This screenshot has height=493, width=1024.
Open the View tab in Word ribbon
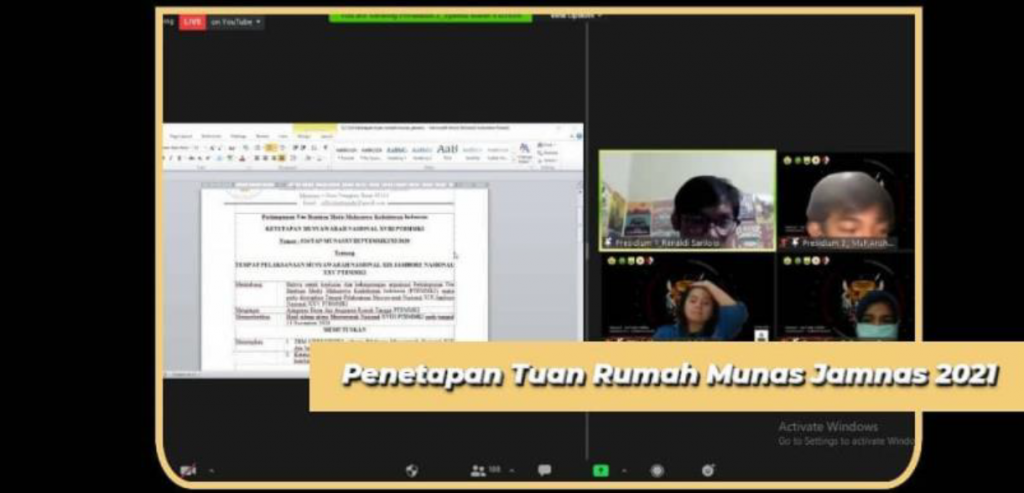coord(283,136)
